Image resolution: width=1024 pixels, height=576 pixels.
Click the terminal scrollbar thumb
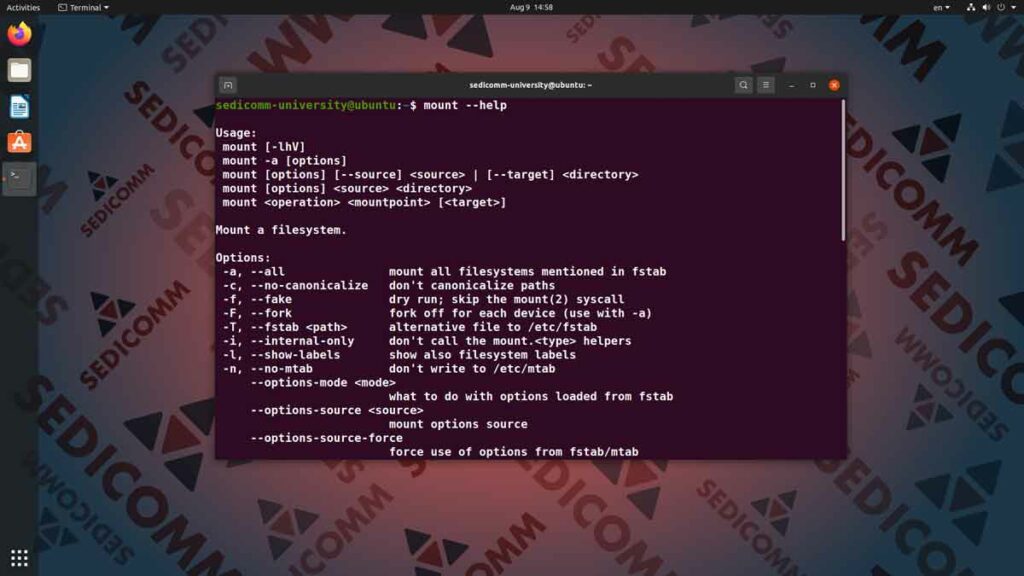[x=843, y=170]
